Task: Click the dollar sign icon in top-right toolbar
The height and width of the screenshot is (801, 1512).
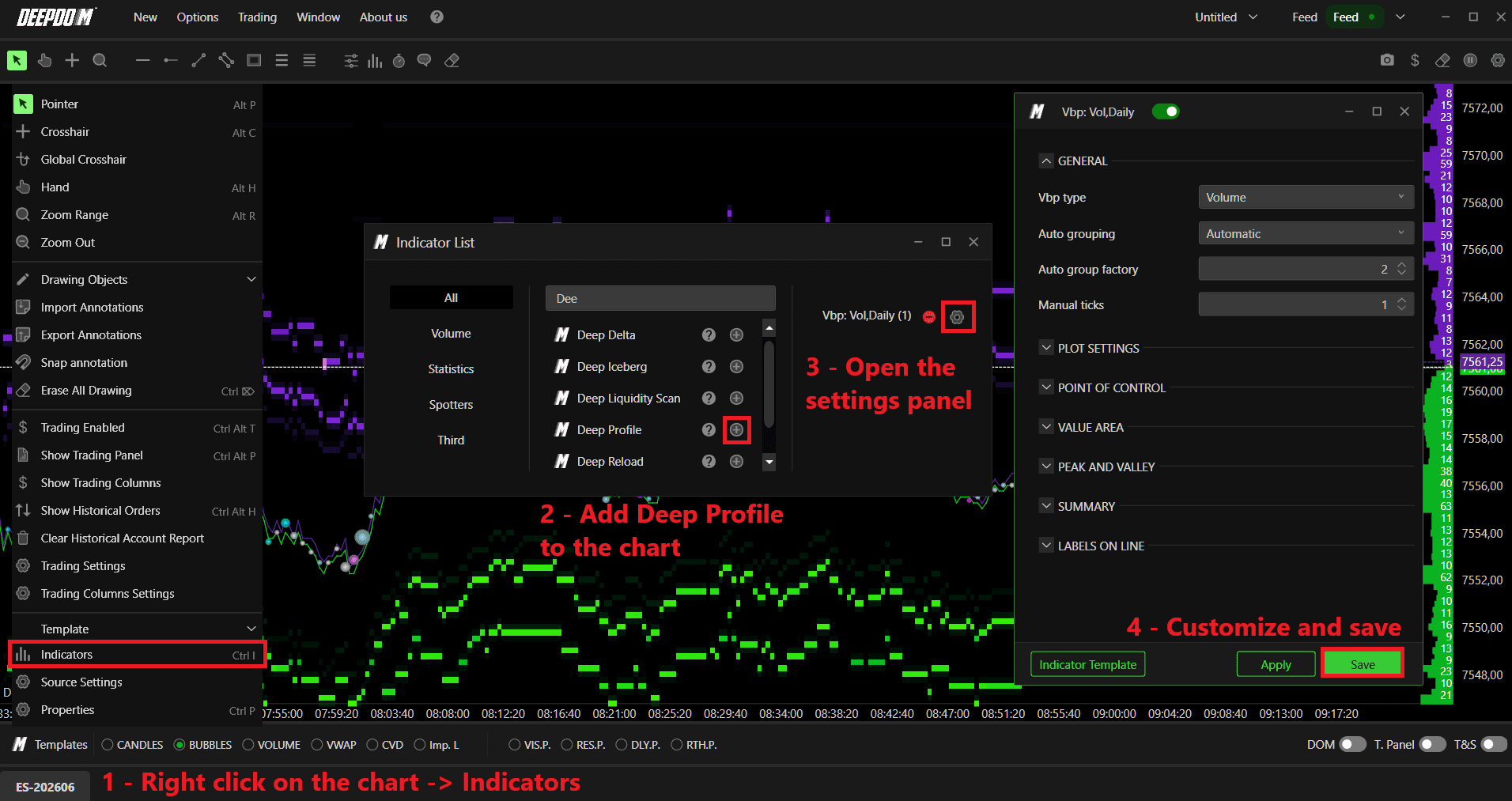Action: (1415, 60)
